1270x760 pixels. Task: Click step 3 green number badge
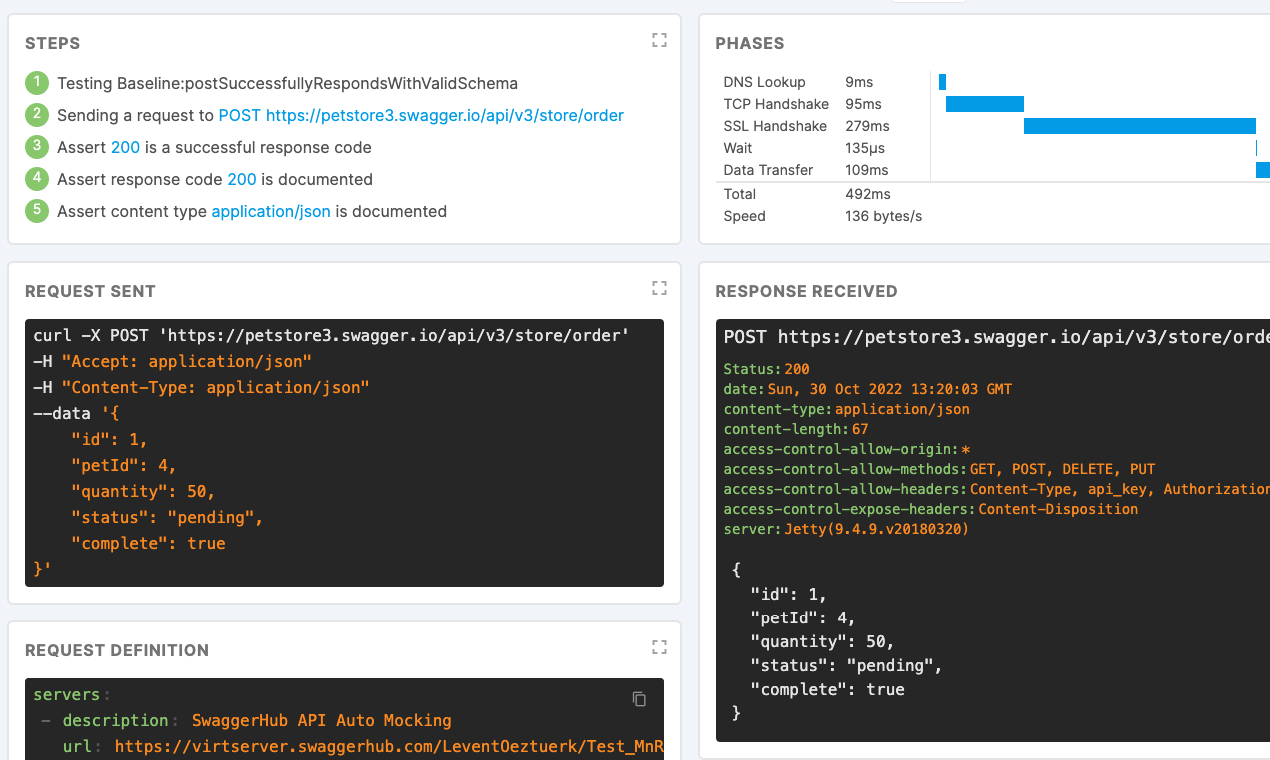[x=37, y=147]
